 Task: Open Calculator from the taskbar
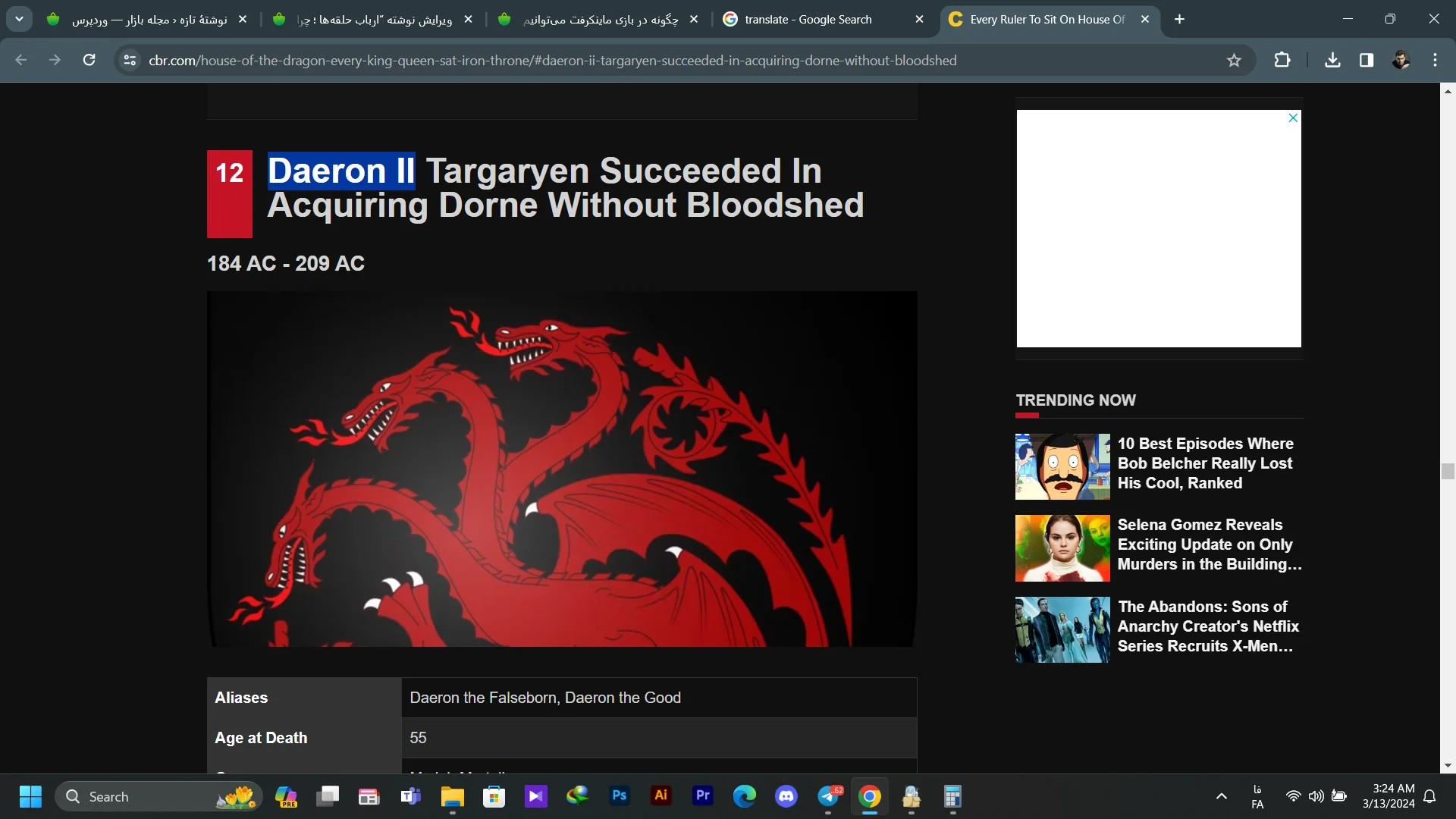(x=953, y=796)
